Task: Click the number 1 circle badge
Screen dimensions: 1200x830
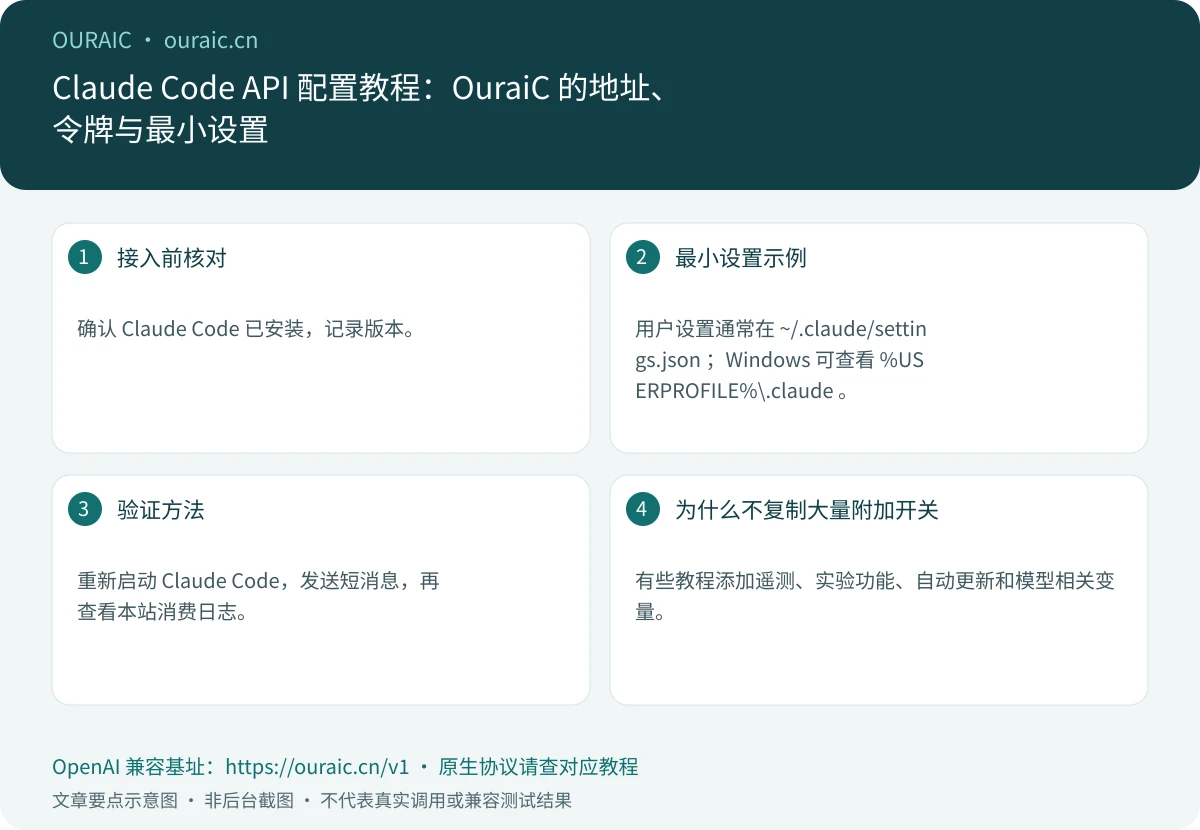Action: click(x=84, y=257)
